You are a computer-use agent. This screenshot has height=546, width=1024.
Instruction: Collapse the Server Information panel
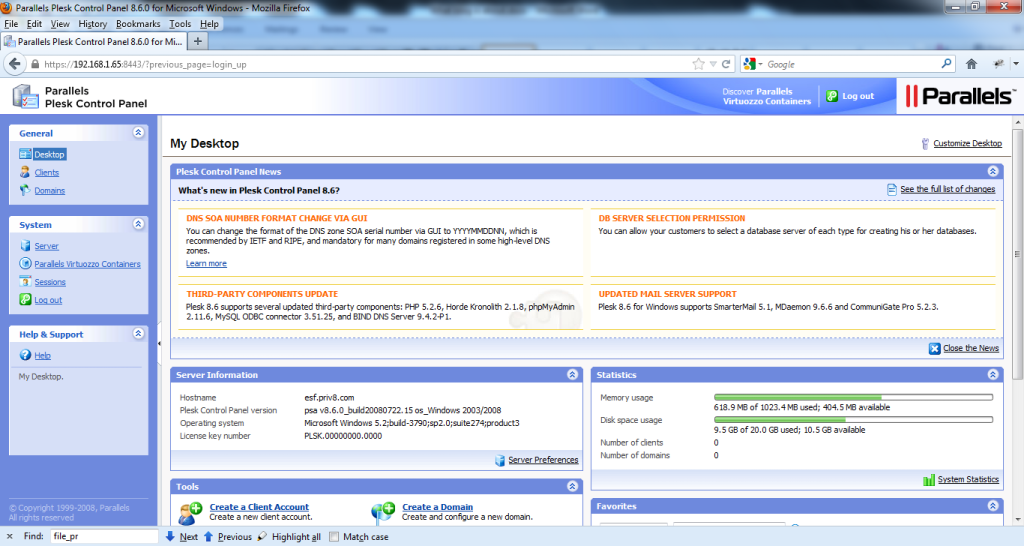click(x=572, y=374)
